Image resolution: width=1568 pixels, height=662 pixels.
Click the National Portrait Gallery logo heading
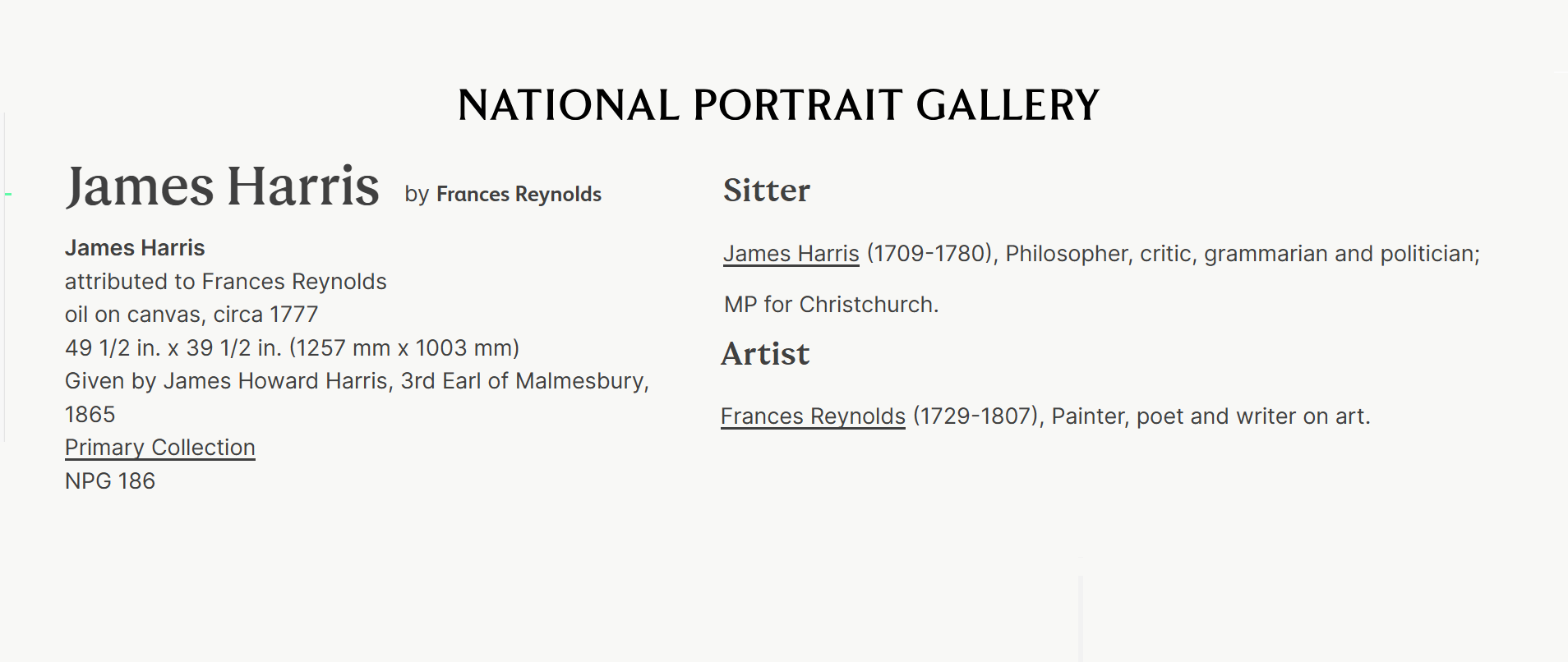coord(778,105)
